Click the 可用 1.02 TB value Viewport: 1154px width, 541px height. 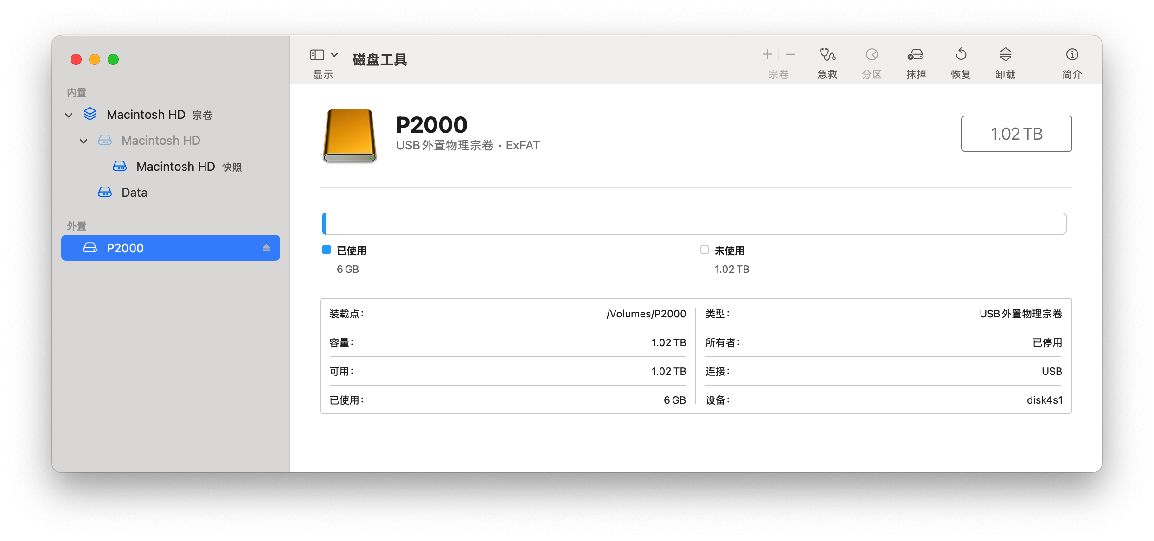tap(668, 372)
